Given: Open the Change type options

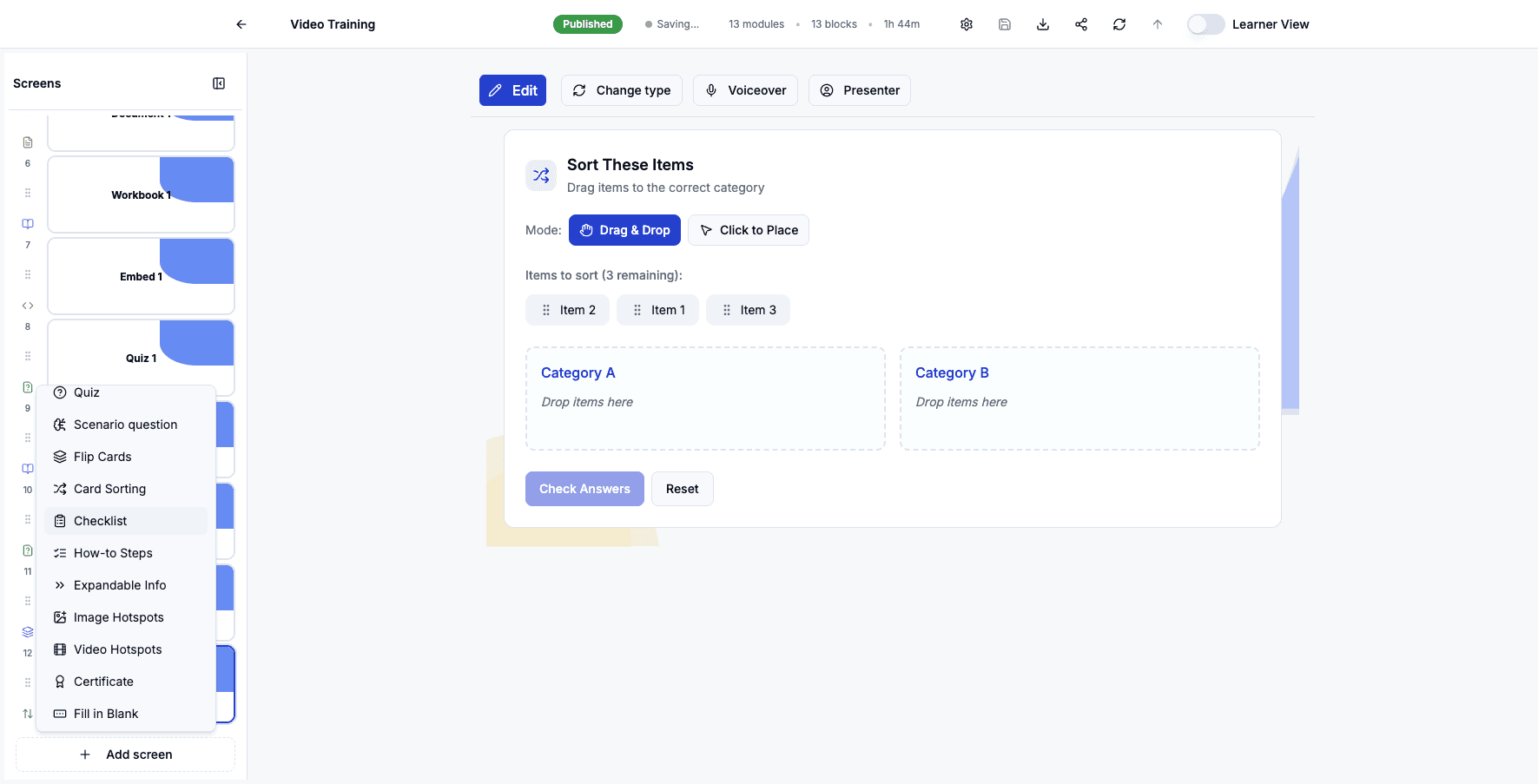Looking at the screenshot, I should (621, 89).
